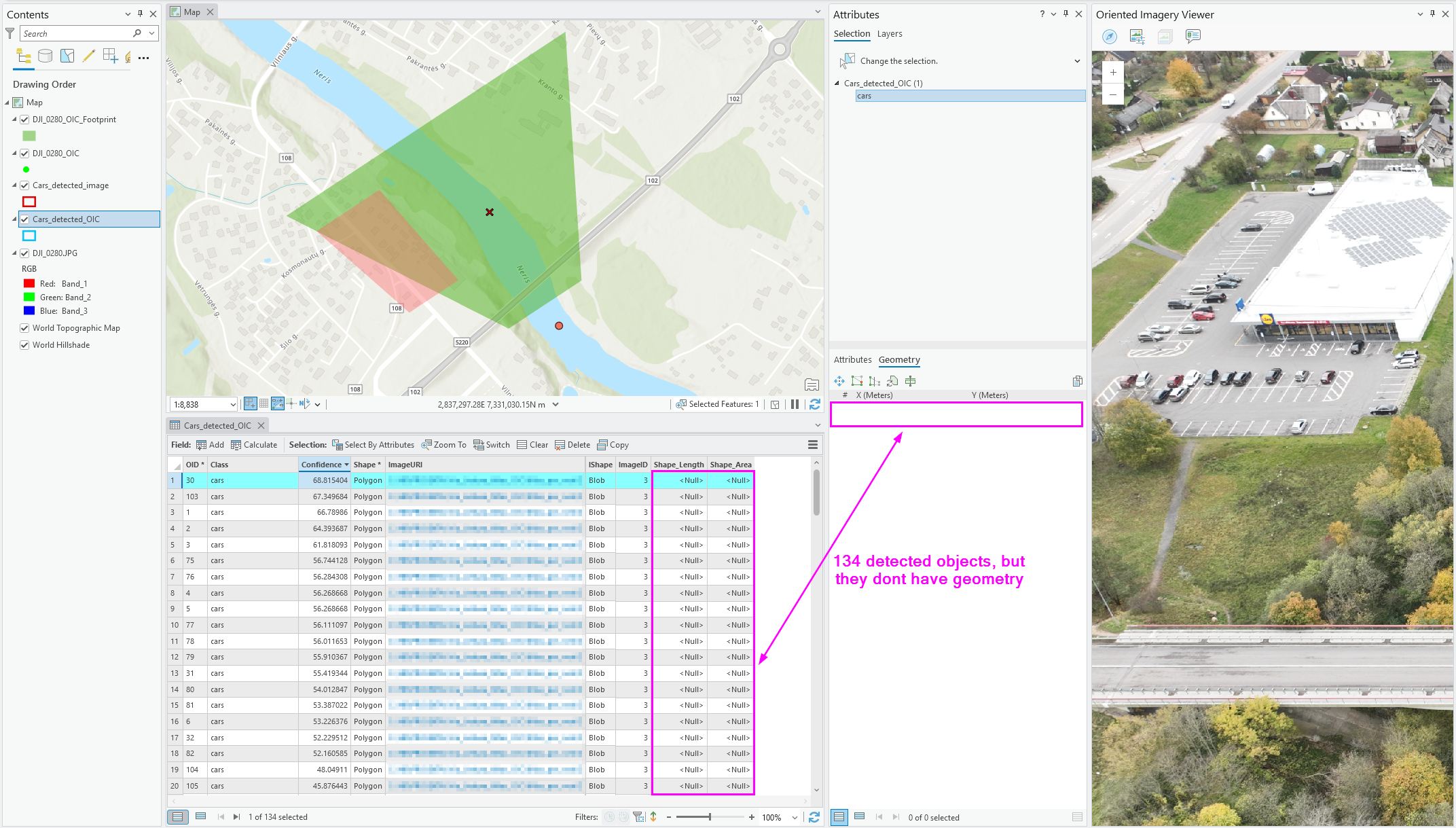Select the List By Editing view in Contents
Viewport: 1456px width, 828px height.
(x=88, y=56)
